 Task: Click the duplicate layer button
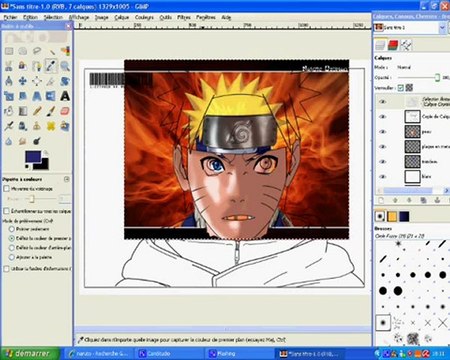[423, 200]
